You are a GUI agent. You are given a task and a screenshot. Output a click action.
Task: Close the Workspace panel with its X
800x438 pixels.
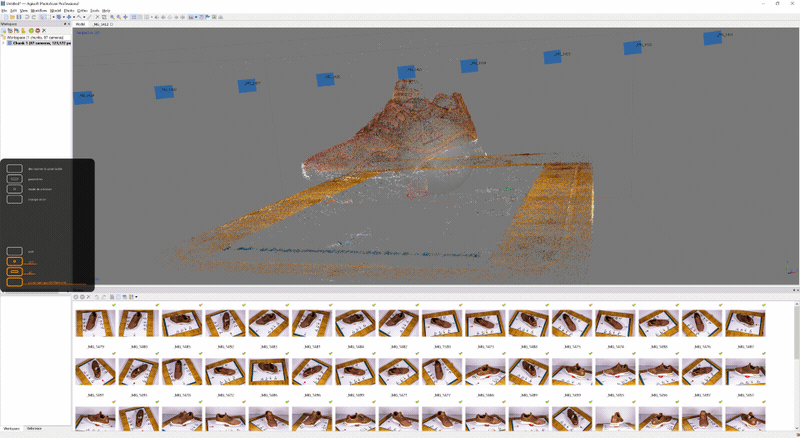click(69, 24)
